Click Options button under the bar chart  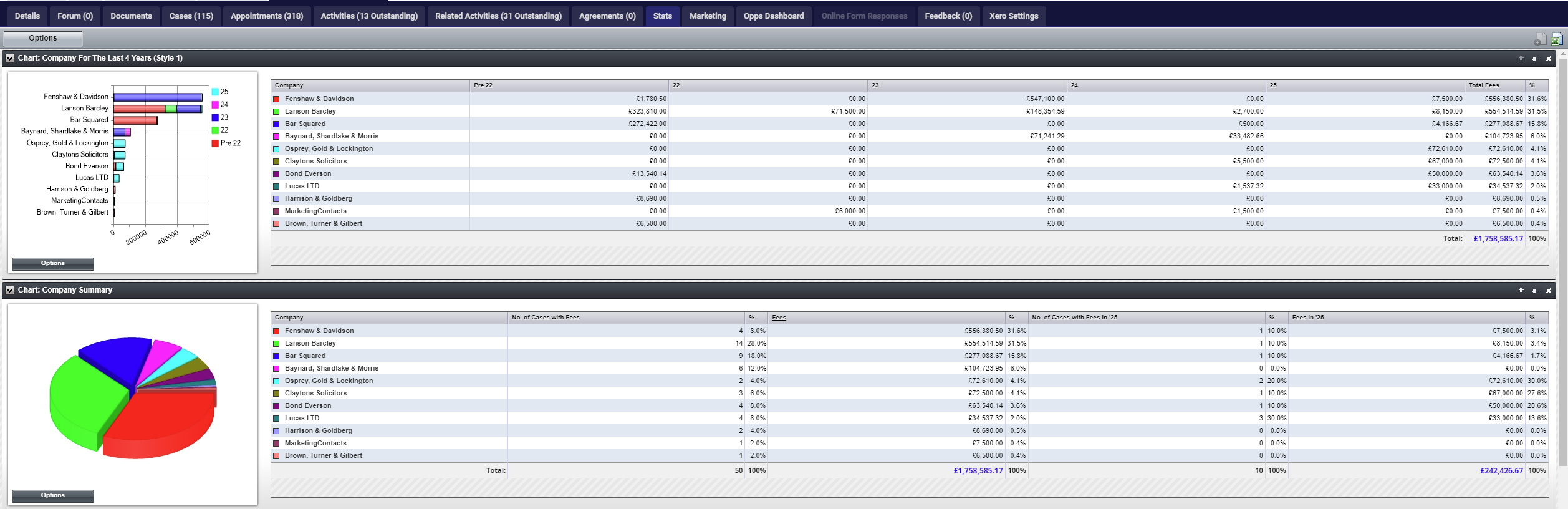[53, 263]
